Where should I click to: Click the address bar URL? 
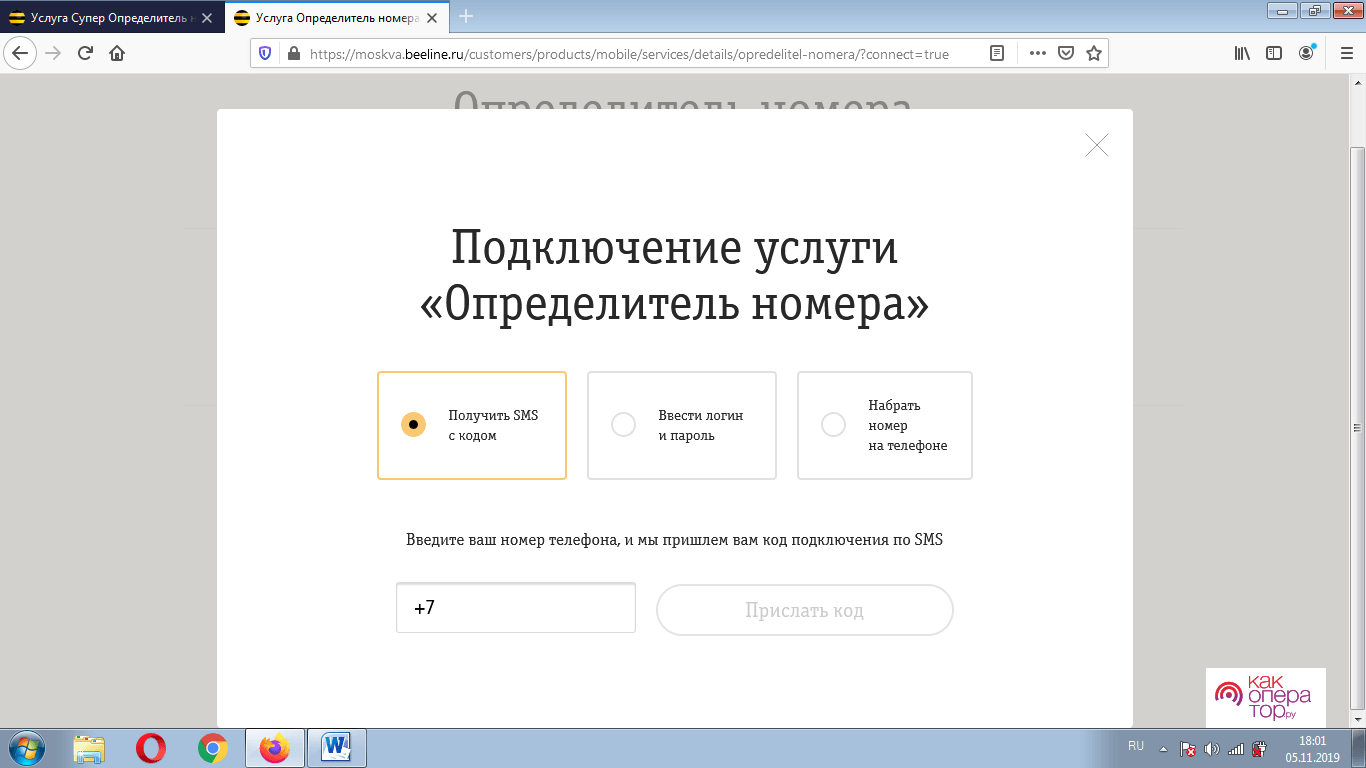[629, 54]
